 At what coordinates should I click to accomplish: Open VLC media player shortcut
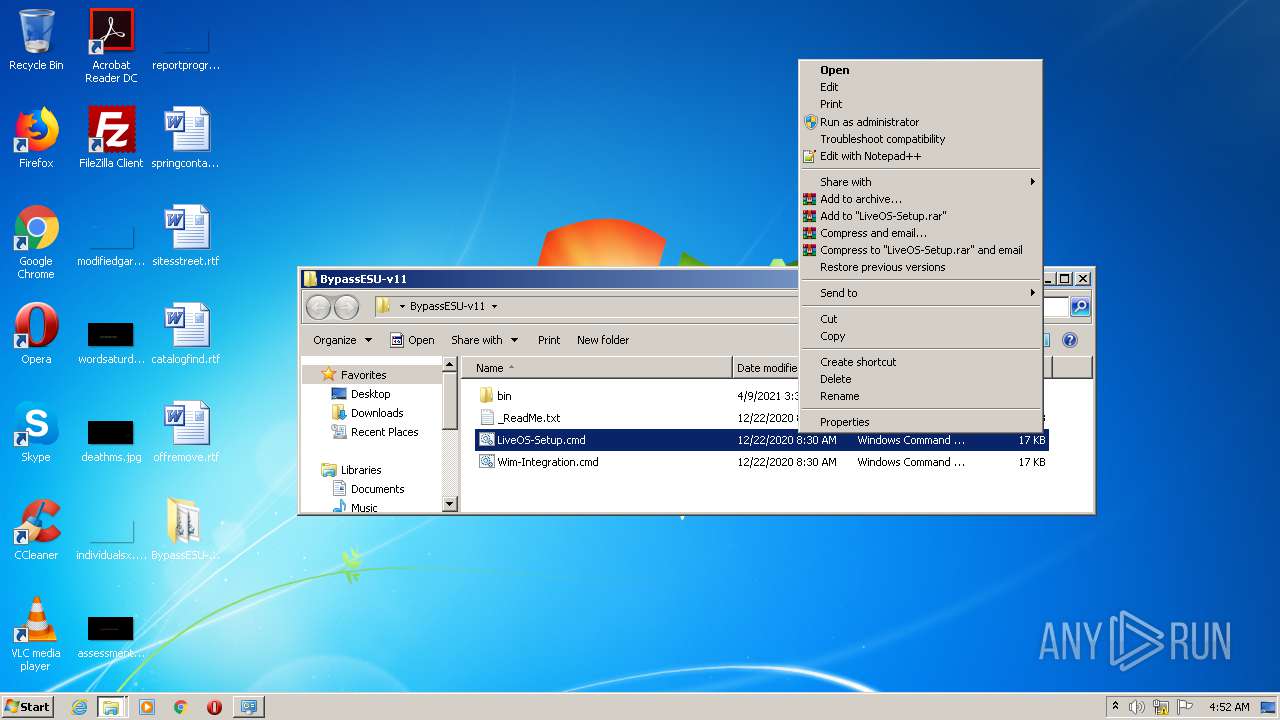(x=36, y=634)
